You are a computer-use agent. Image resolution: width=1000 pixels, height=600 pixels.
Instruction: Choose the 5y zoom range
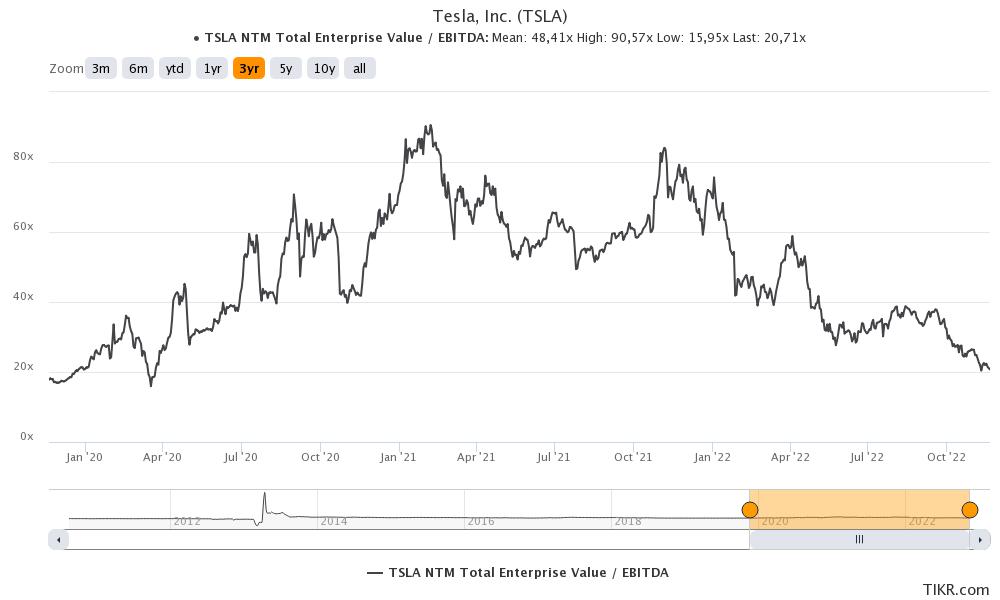click(286, 68)
